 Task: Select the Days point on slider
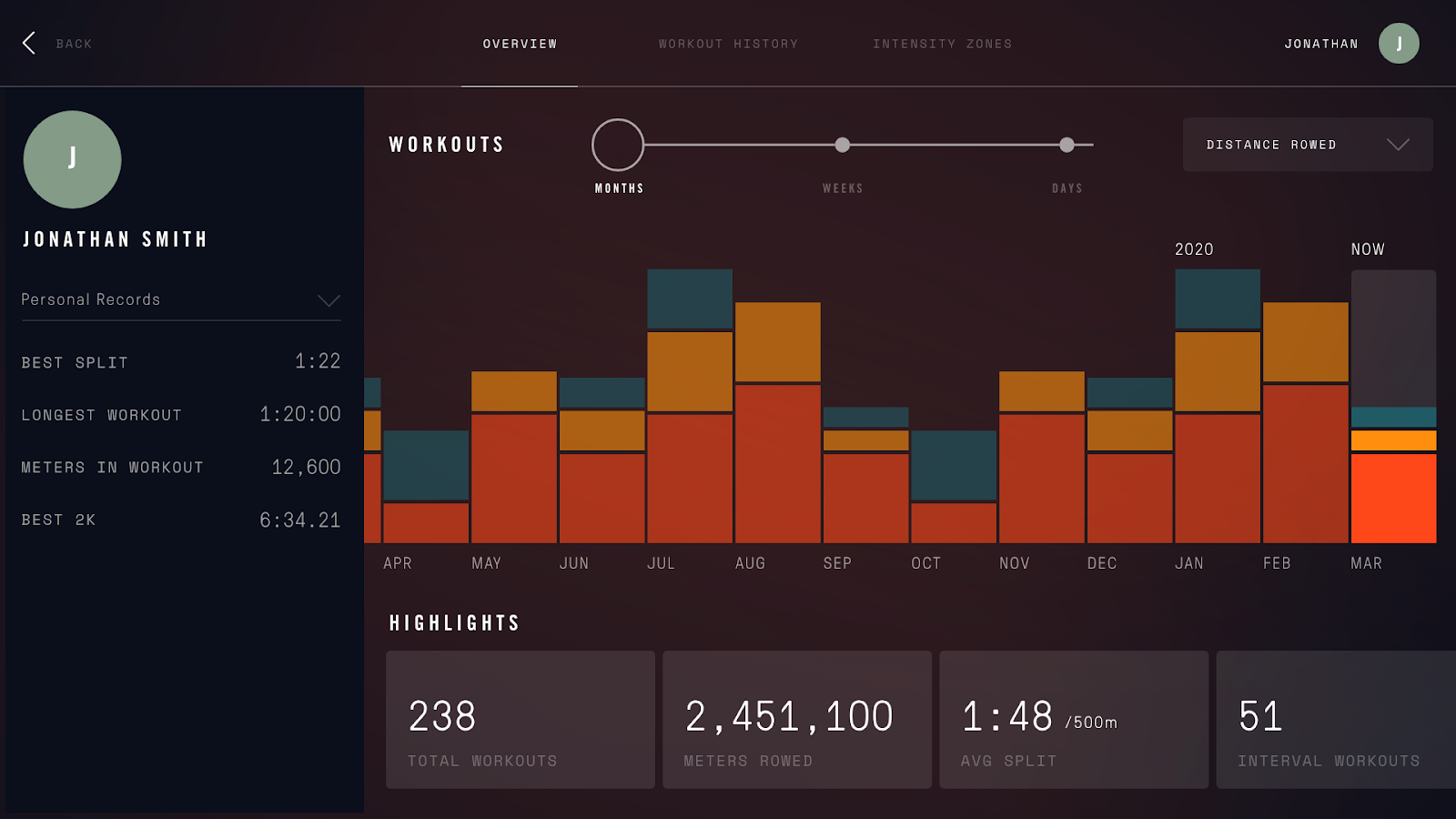click(x=1067, y=145)
